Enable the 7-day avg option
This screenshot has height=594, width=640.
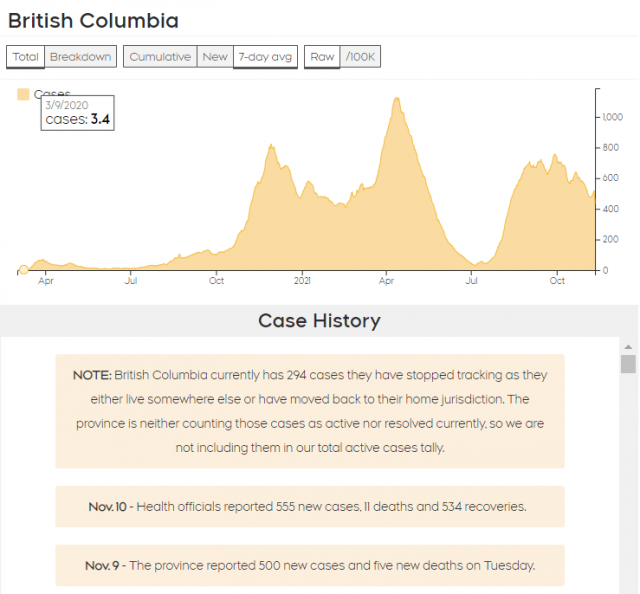[x=265, y=57]
